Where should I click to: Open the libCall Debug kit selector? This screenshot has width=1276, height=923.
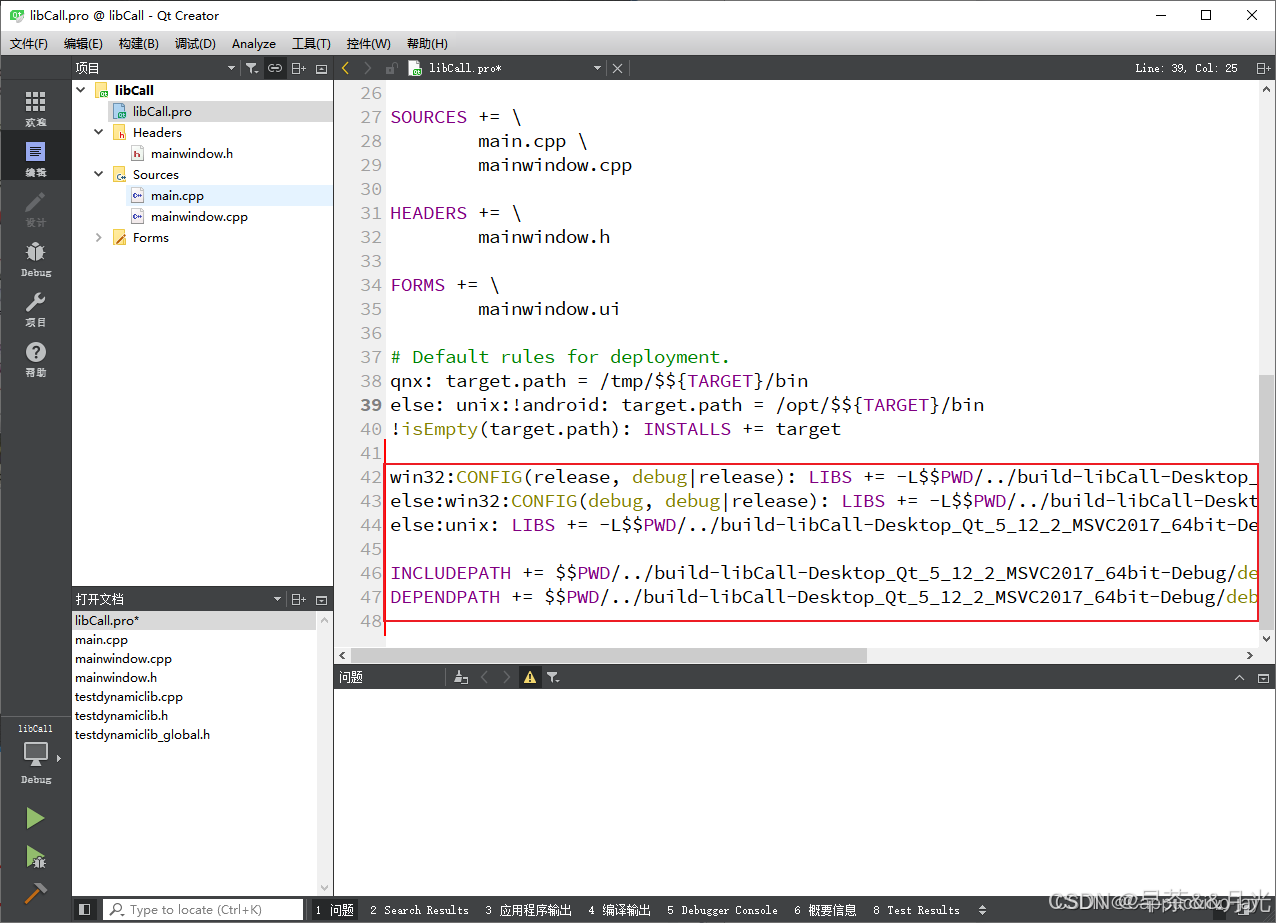(35, 755)
